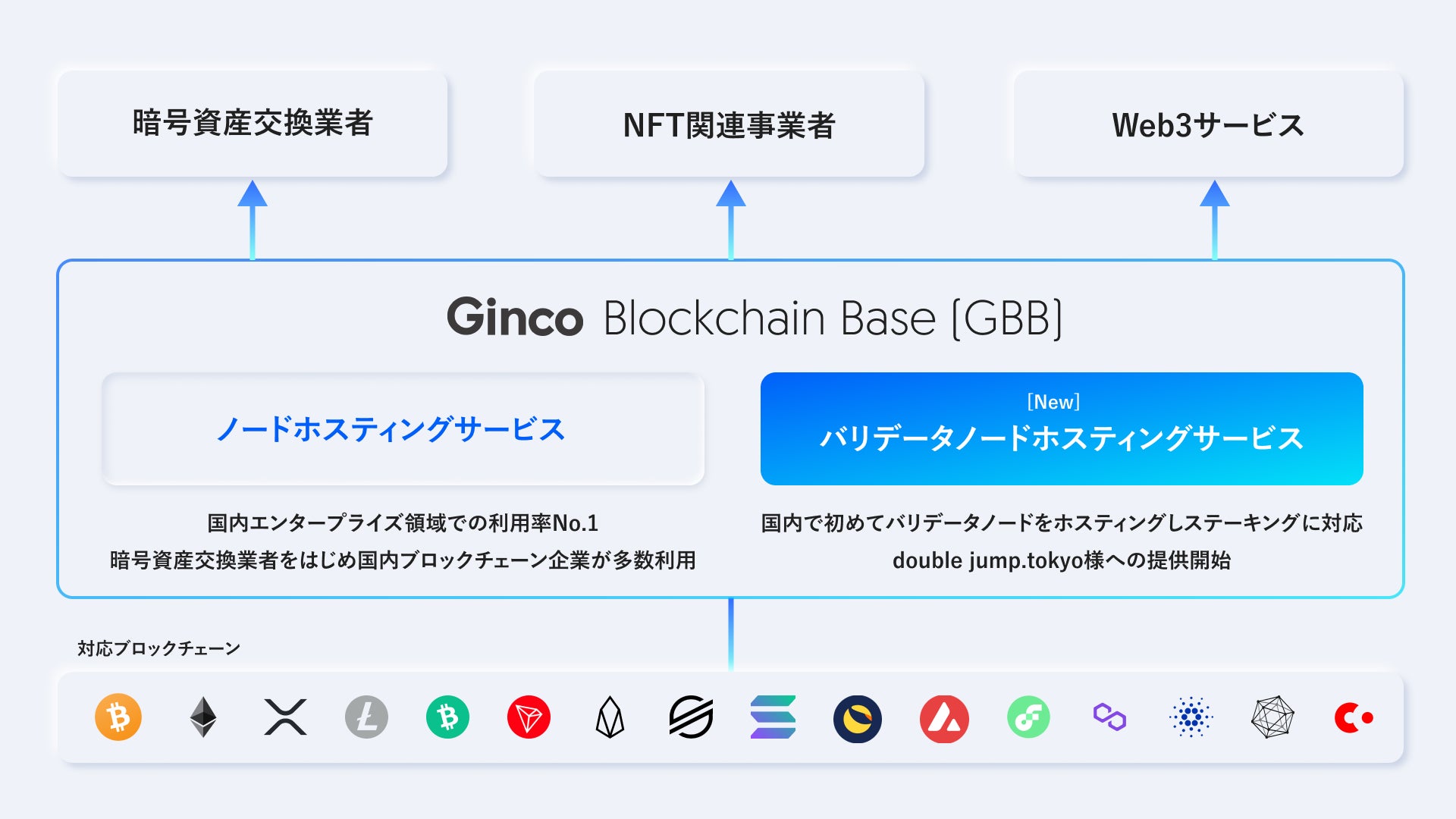Select the NFT関連事業者 box
The image size is (1456, 819).
point(729,124)
